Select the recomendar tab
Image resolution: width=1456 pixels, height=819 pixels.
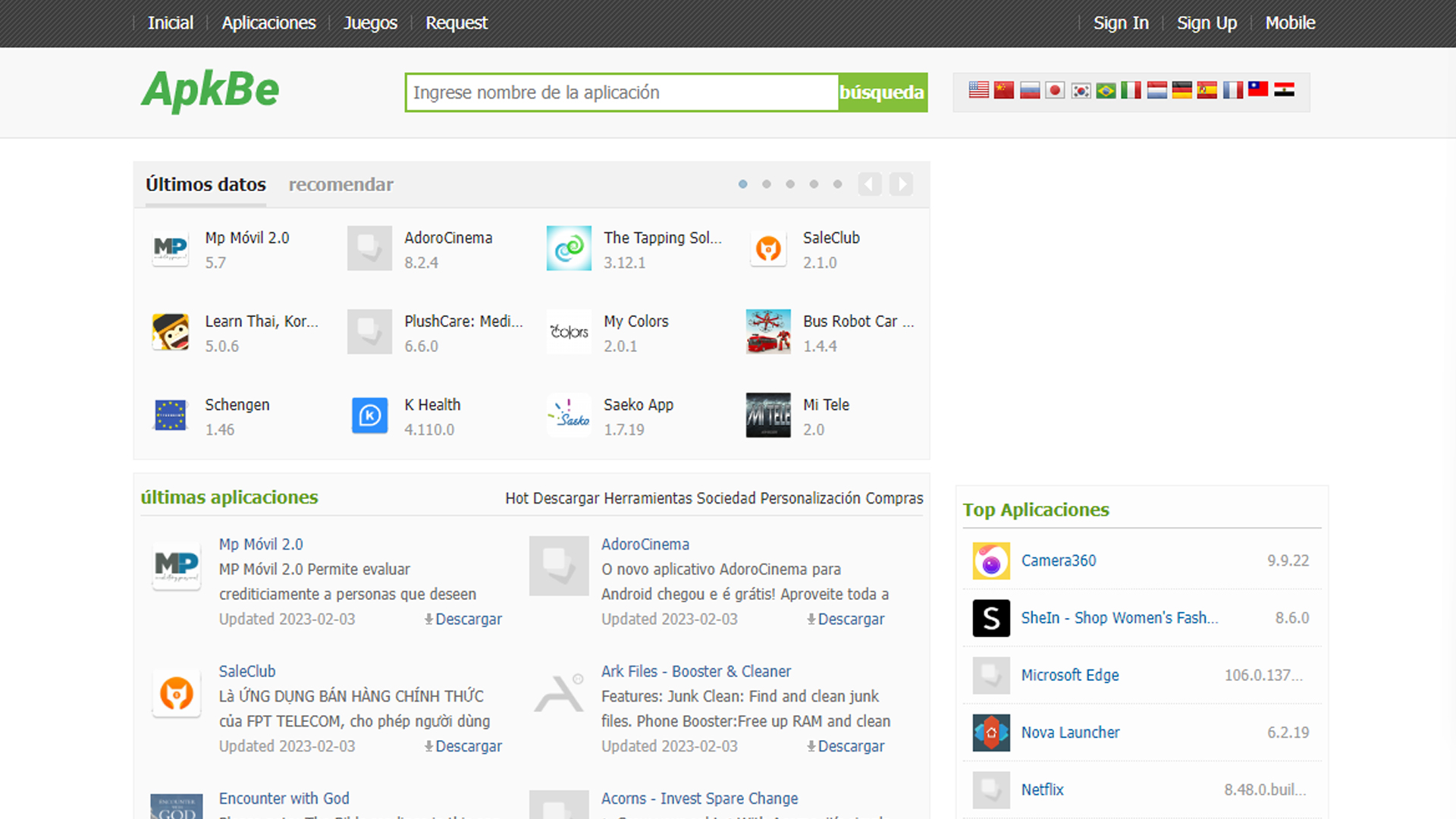point(340,184)
